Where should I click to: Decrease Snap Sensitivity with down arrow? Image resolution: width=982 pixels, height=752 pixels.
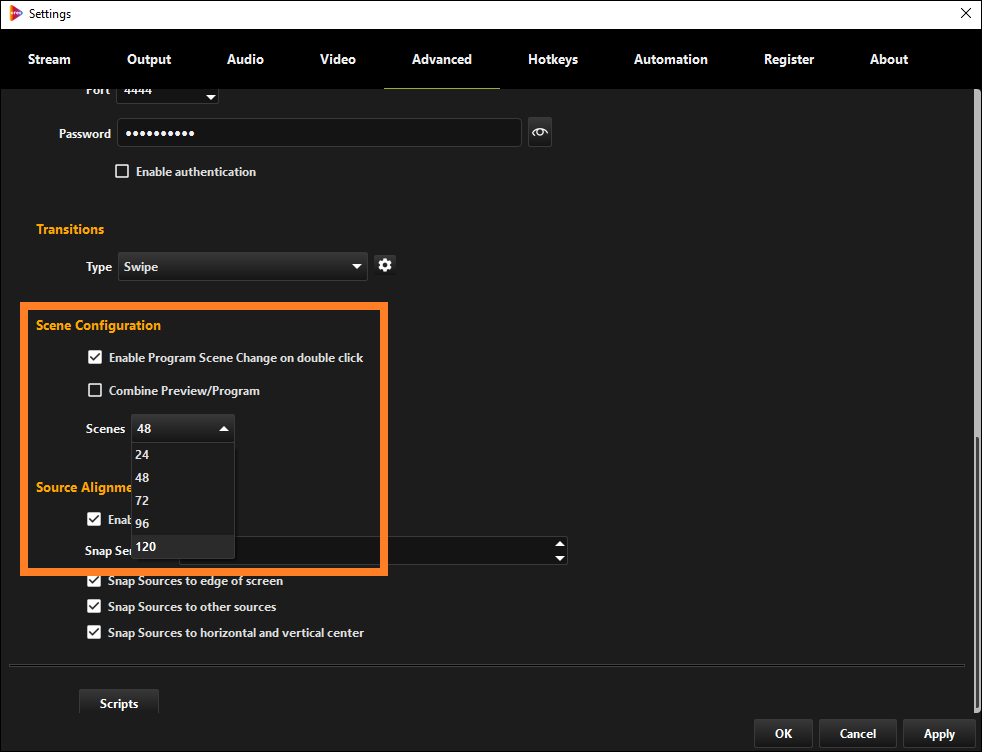pyautogui.click(x=560, y=558)
